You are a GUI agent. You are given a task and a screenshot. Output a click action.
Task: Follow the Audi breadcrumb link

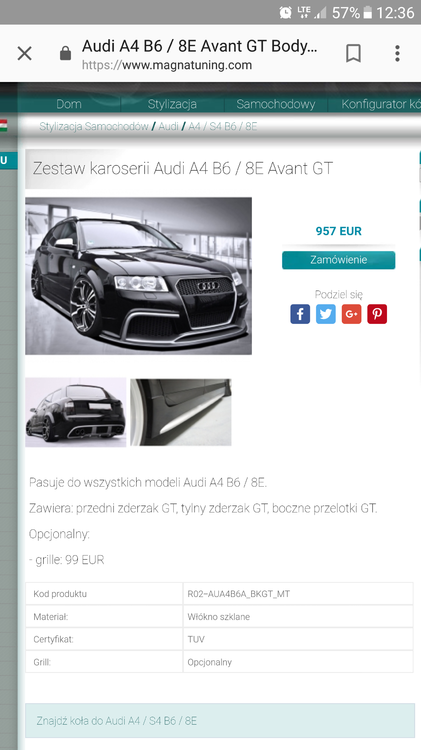(x=168, y=126)
